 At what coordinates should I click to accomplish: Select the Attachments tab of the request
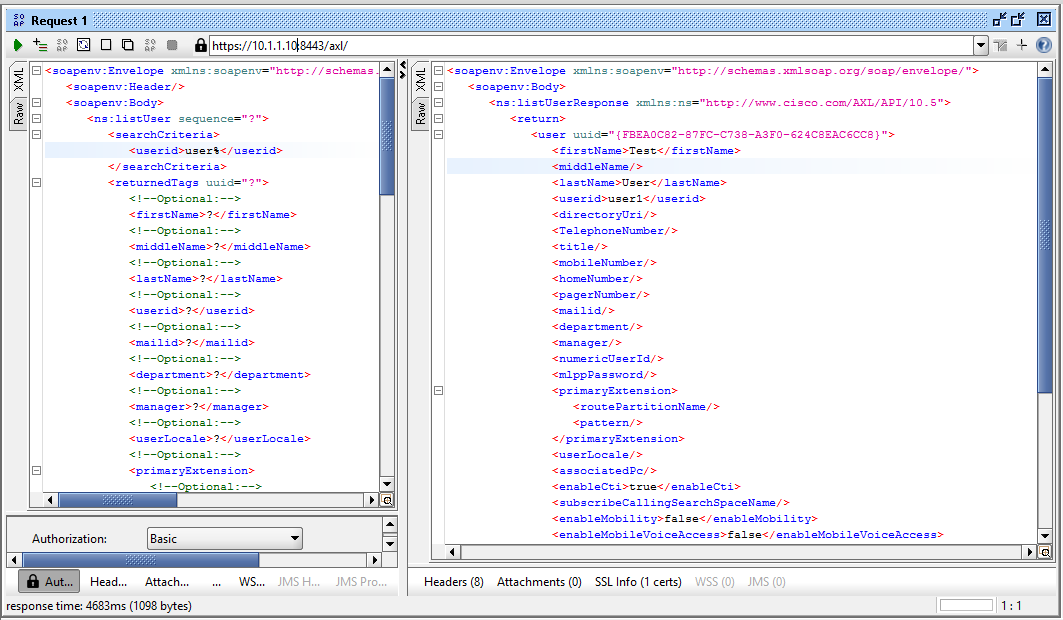pyautogui.click(x=165, y=581)
